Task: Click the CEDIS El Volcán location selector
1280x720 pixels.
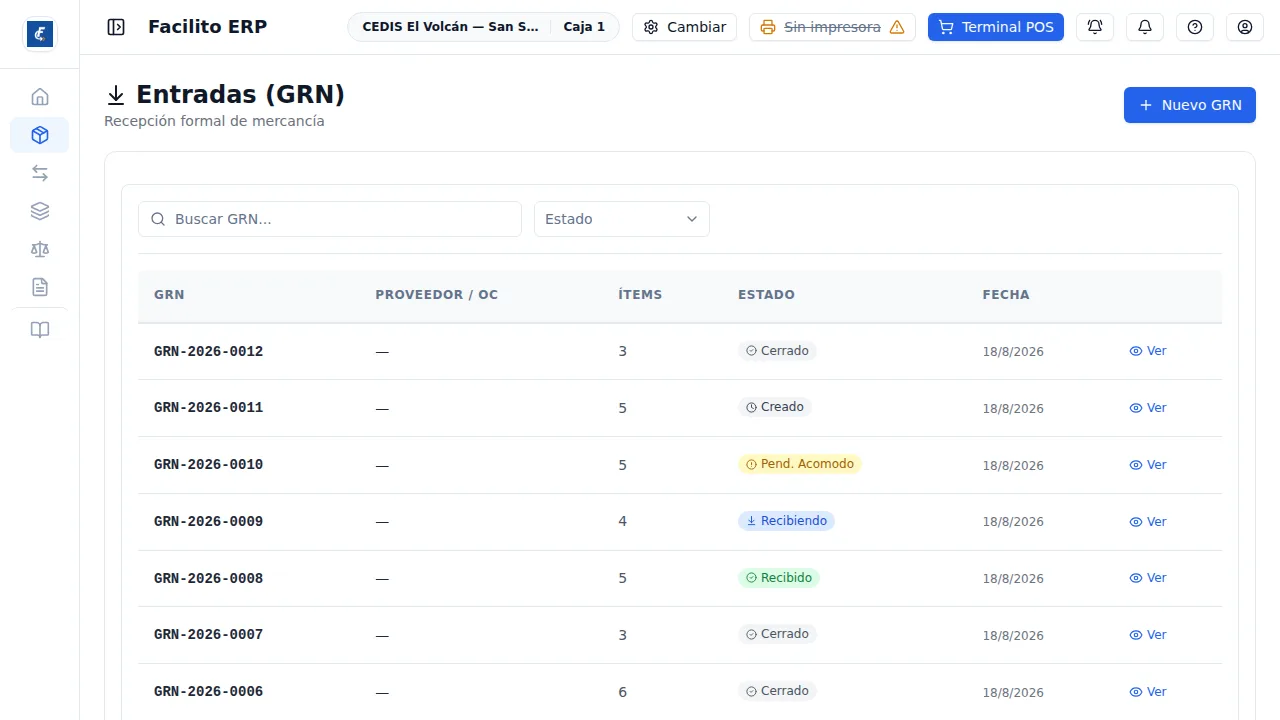Action: [451, 27]
